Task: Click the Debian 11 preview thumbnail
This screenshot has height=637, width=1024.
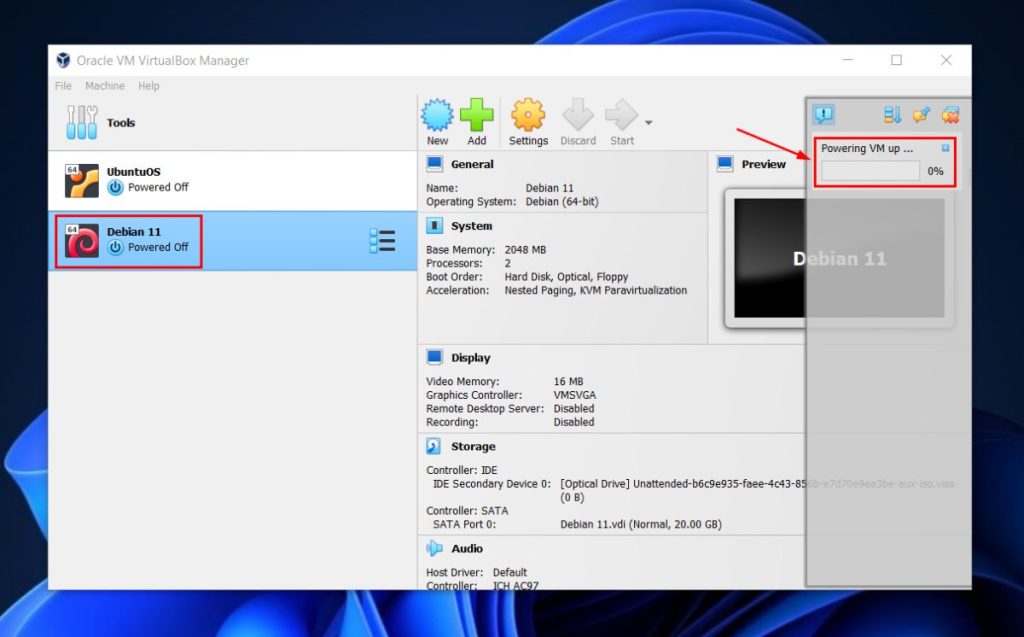Action: point(838,258)
